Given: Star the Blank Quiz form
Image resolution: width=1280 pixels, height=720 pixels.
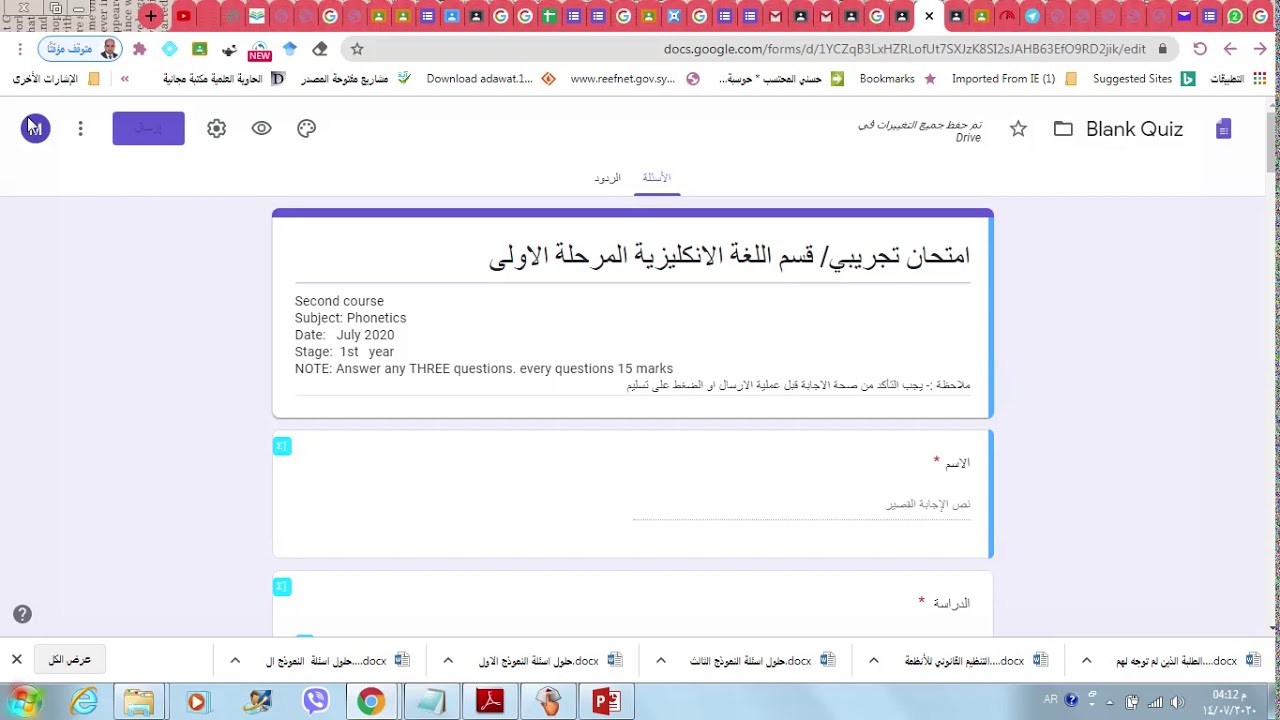Looking at the screenshot, I should coord(1018,128).
